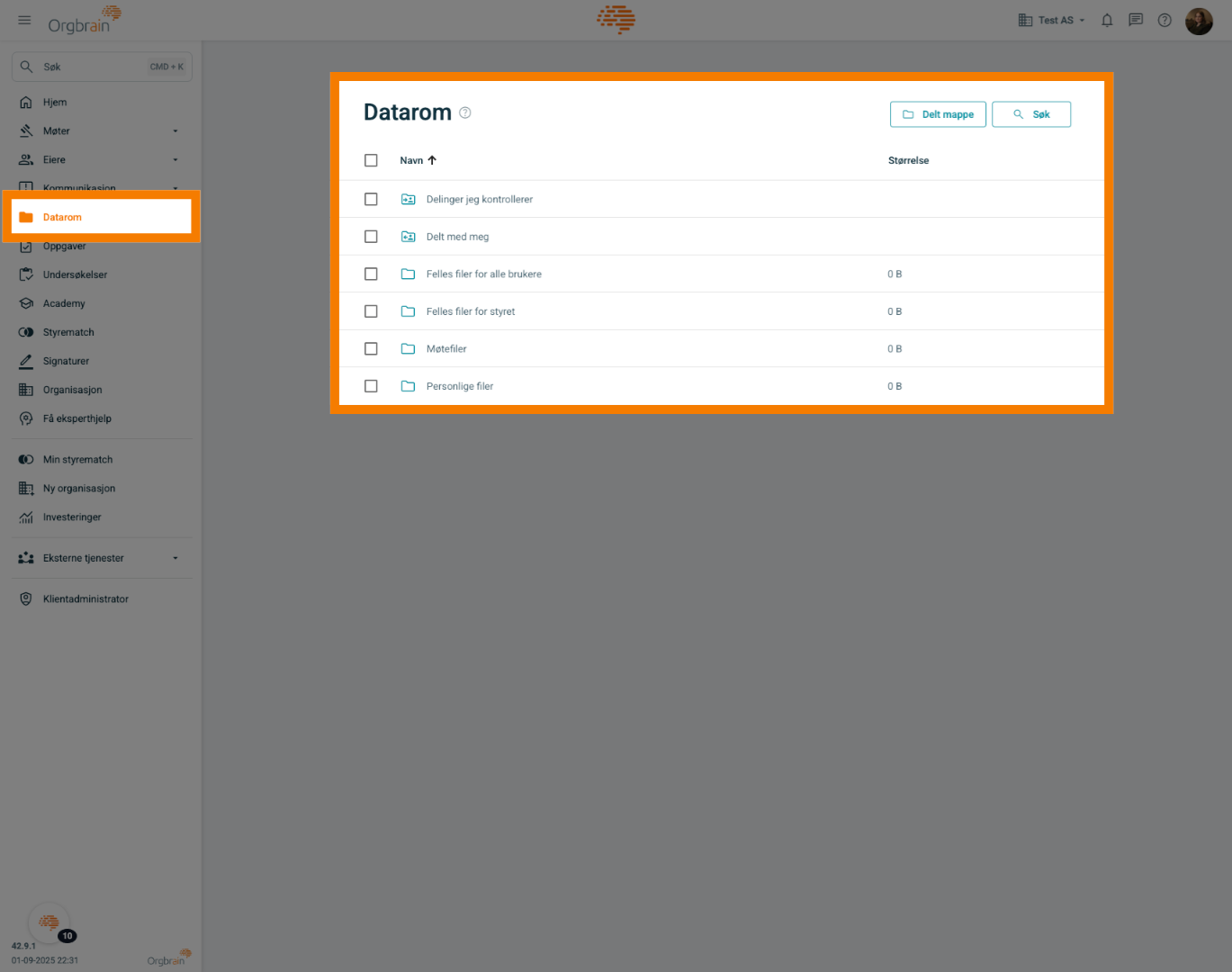Sort by the Størrelse column header

pyautogui.click(x=908, y=160)
